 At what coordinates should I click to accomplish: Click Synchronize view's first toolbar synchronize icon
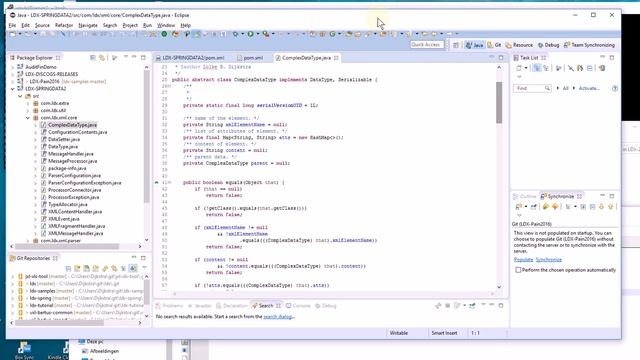(518, 207)
